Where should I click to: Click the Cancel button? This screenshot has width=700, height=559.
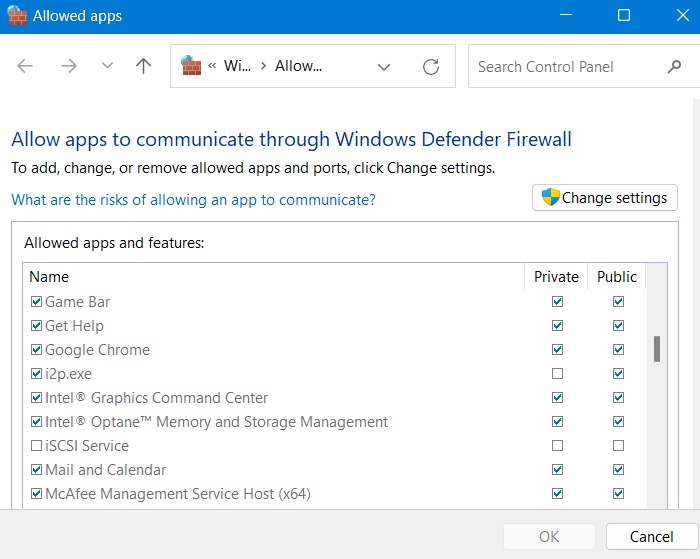point(652,536)
